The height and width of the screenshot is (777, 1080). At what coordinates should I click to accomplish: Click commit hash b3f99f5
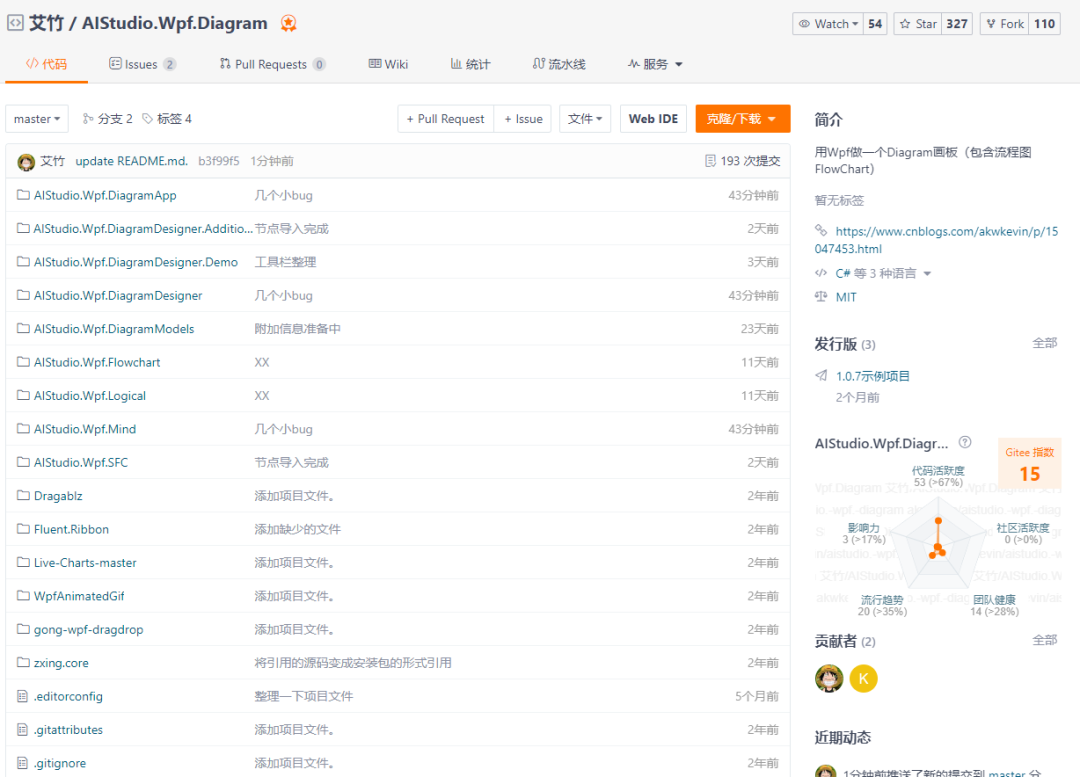pyautogui.click(x=219, y=160)
